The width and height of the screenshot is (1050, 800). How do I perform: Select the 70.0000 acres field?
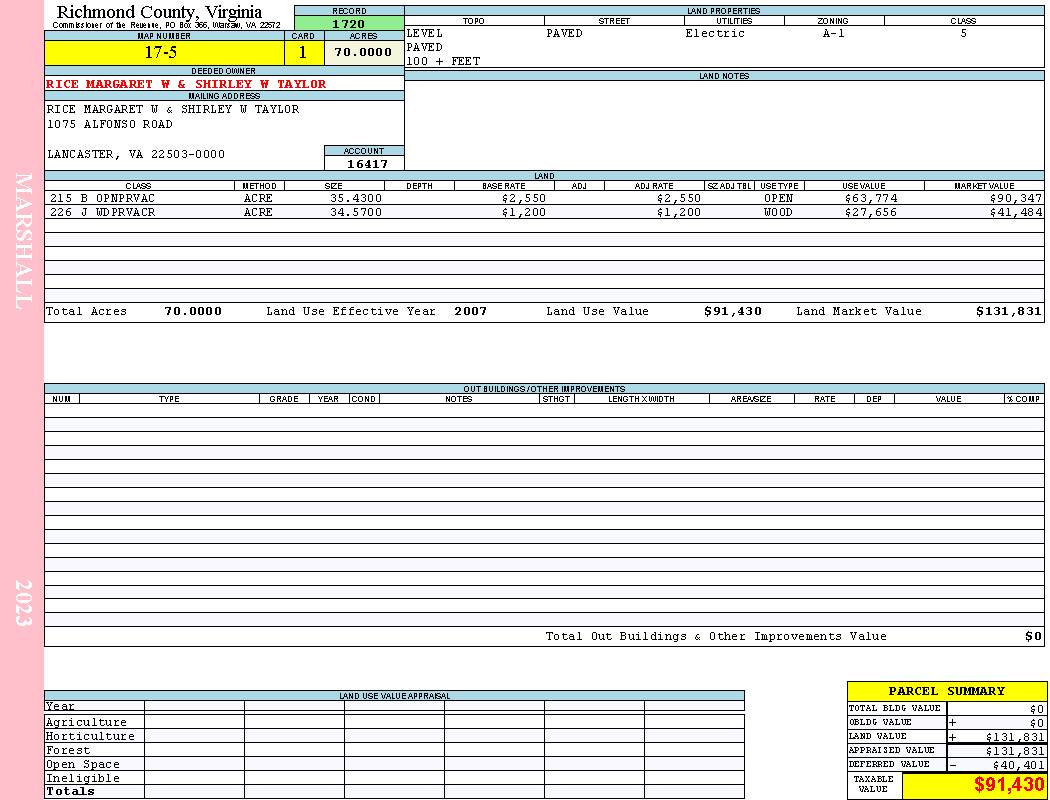tap(364, 53)
